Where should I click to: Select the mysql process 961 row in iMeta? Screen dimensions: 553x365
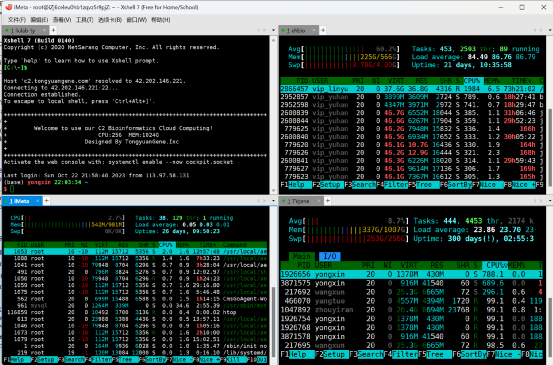point(135,306)
